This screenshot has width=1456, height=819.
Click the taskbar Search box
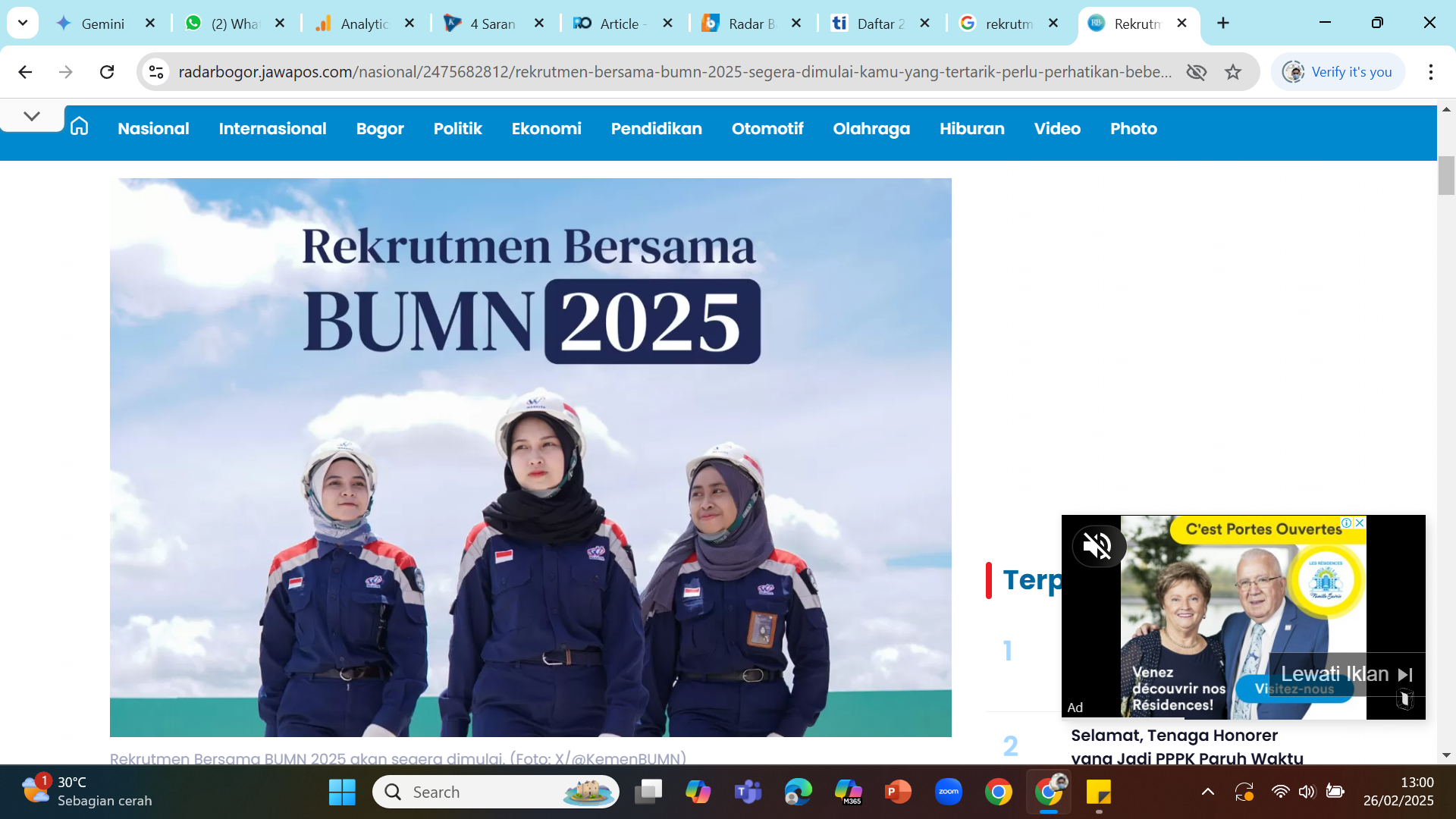click(x=496, y=792)
